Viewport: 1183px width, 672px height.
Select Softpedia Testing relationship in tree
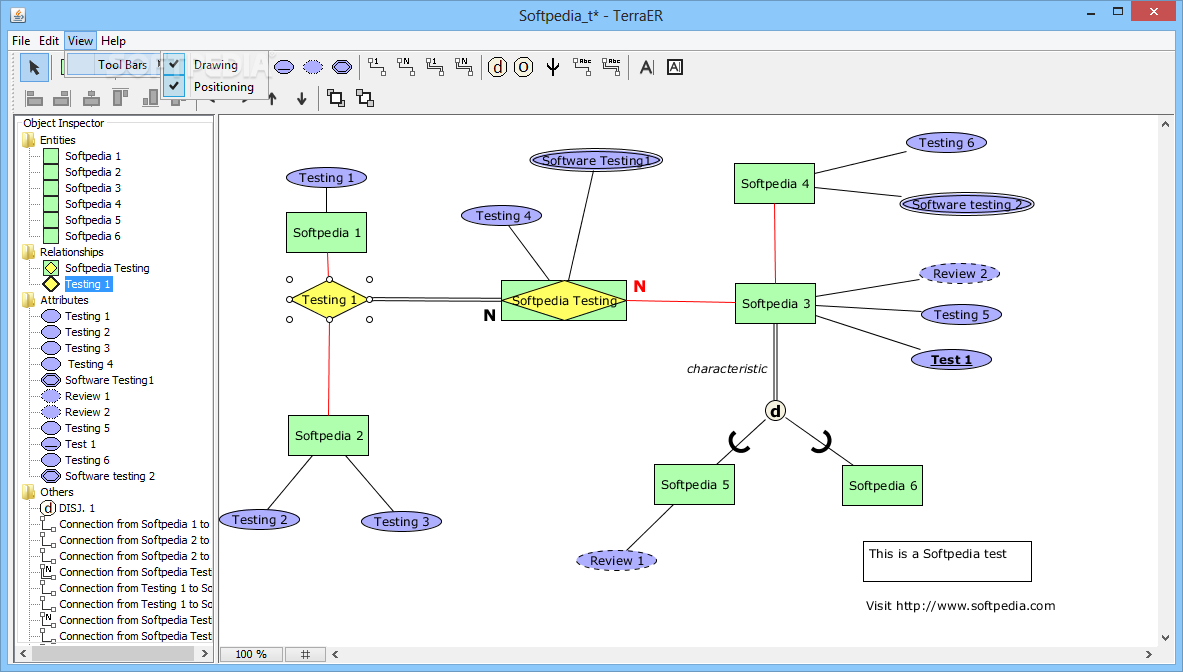(106, 268)
